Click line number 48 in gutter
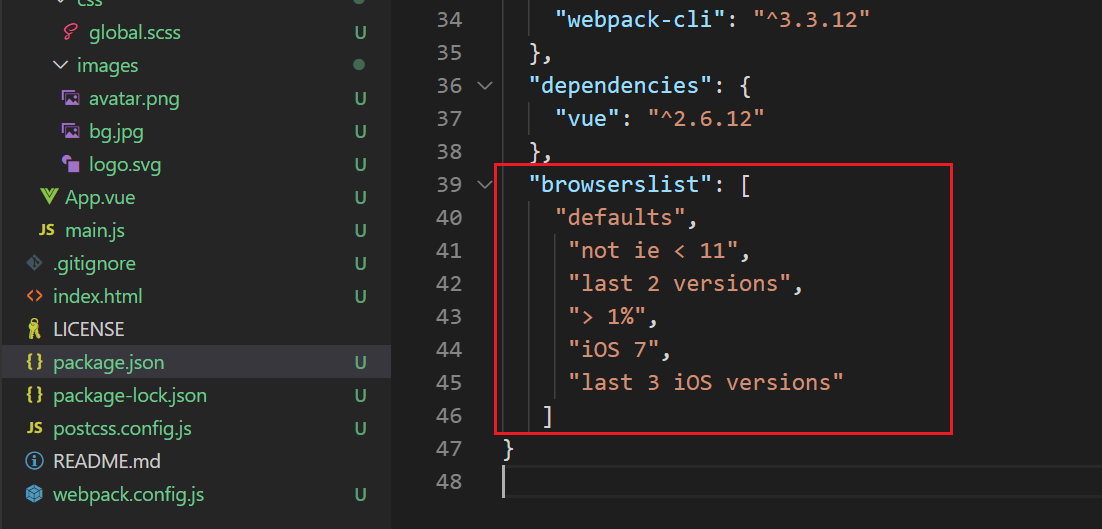 point(449,482)
